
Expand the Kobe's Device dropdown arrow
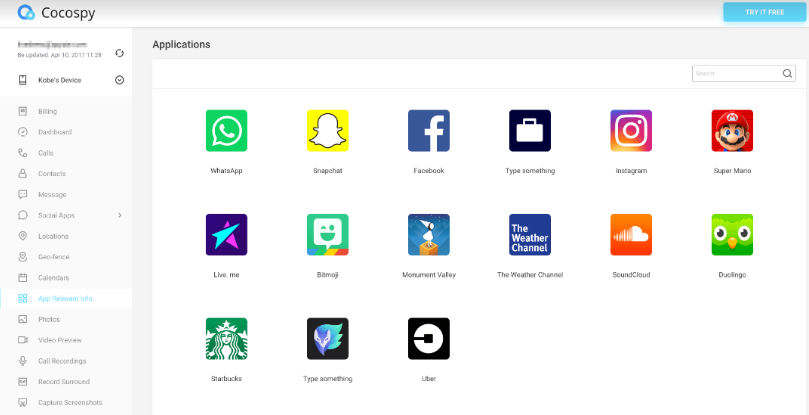click(x=120, y=80)
